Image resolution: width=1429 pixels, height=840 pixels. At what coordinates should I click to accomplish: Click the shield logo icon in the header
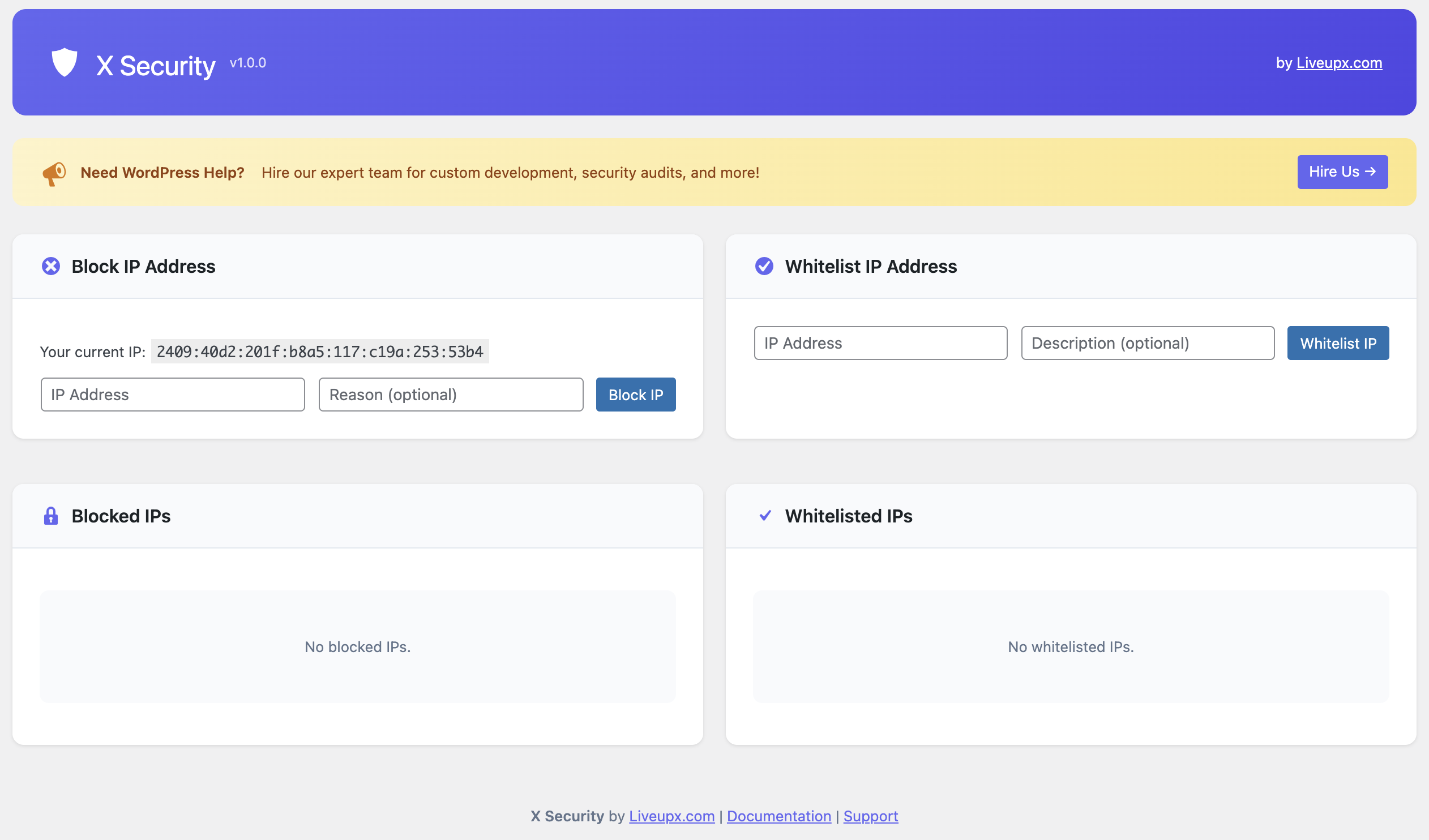[64, 62]
